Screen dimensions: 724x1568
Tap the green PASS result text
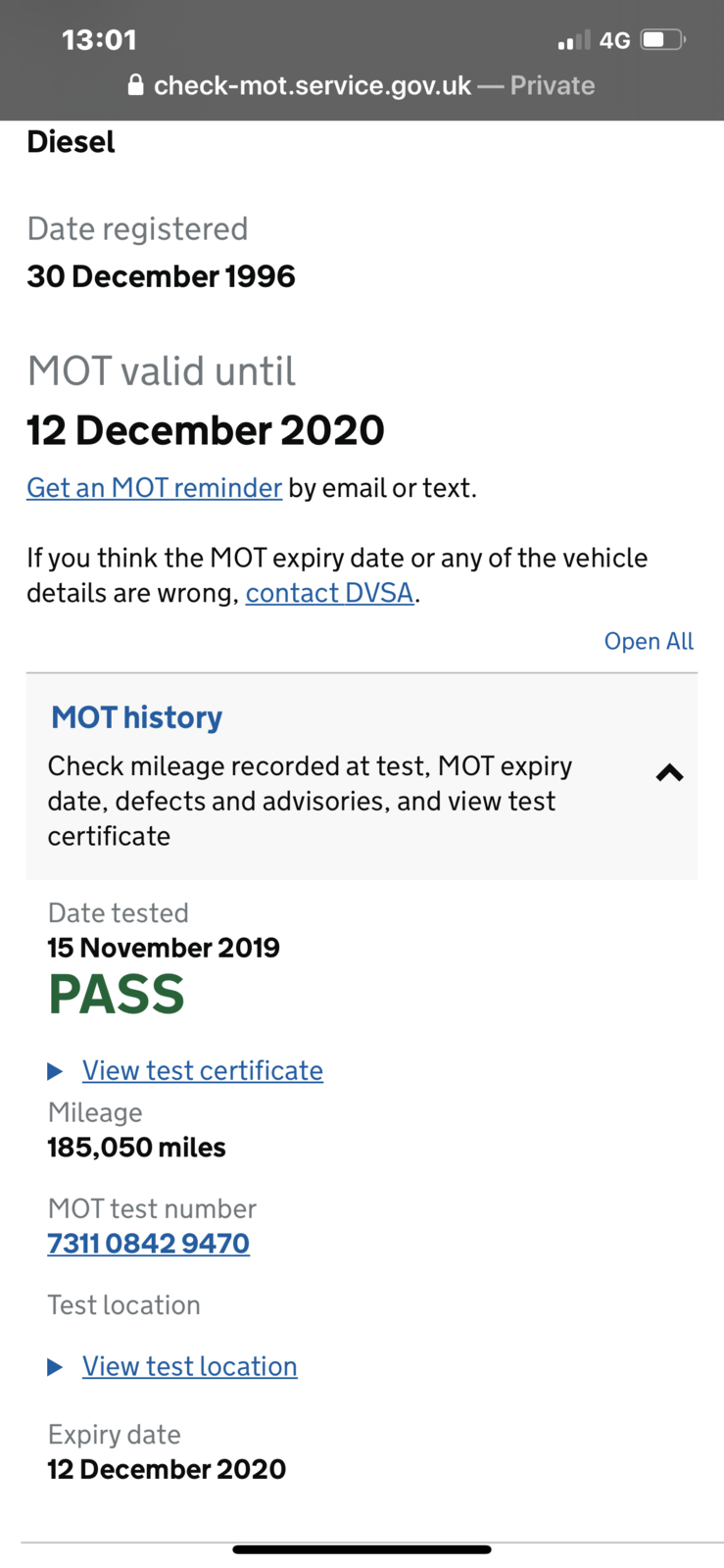click(x=116, y=995)
